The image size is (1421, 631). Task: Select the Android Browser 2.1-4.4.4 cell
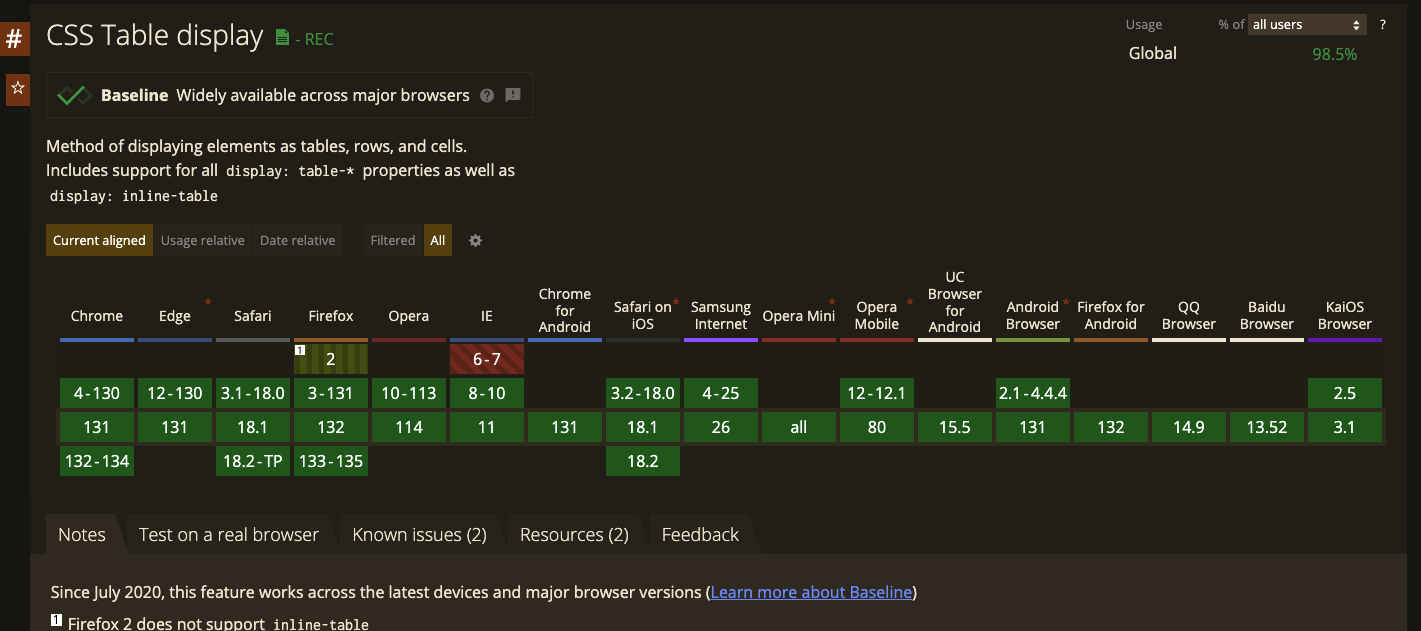pyautogui.click(x=1033, y=393)
